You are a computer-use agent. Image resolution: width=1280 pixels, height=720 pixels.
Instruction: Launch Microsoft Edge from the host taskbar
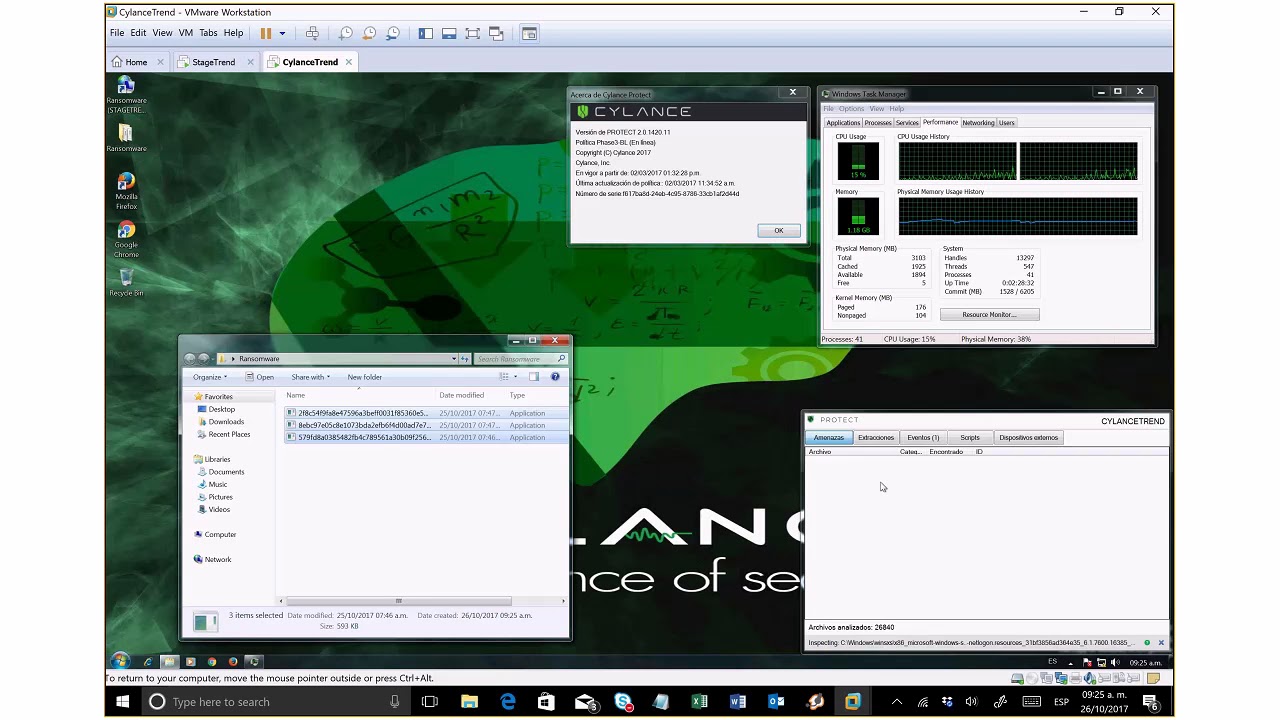508,702
